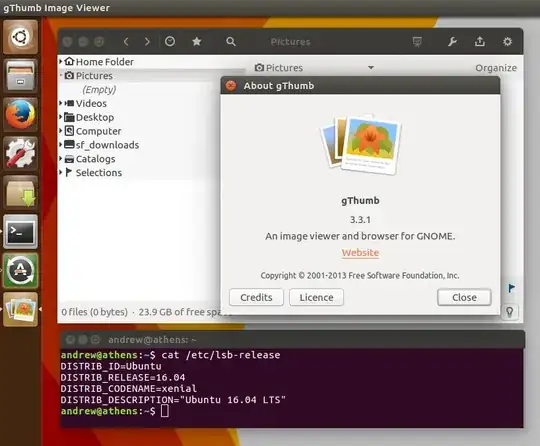Click the bookmarks star icon

197,42
